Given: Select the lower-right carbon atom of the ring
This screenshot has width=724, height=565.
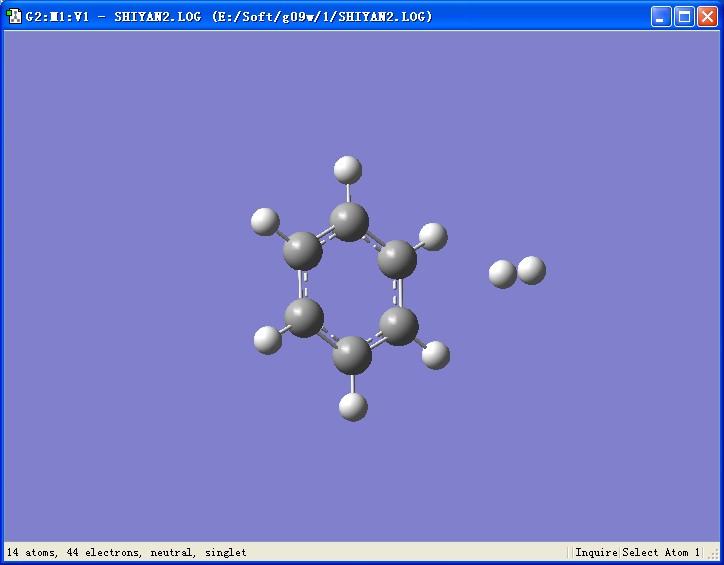Looking at the screenshot, I should point(398,325).
